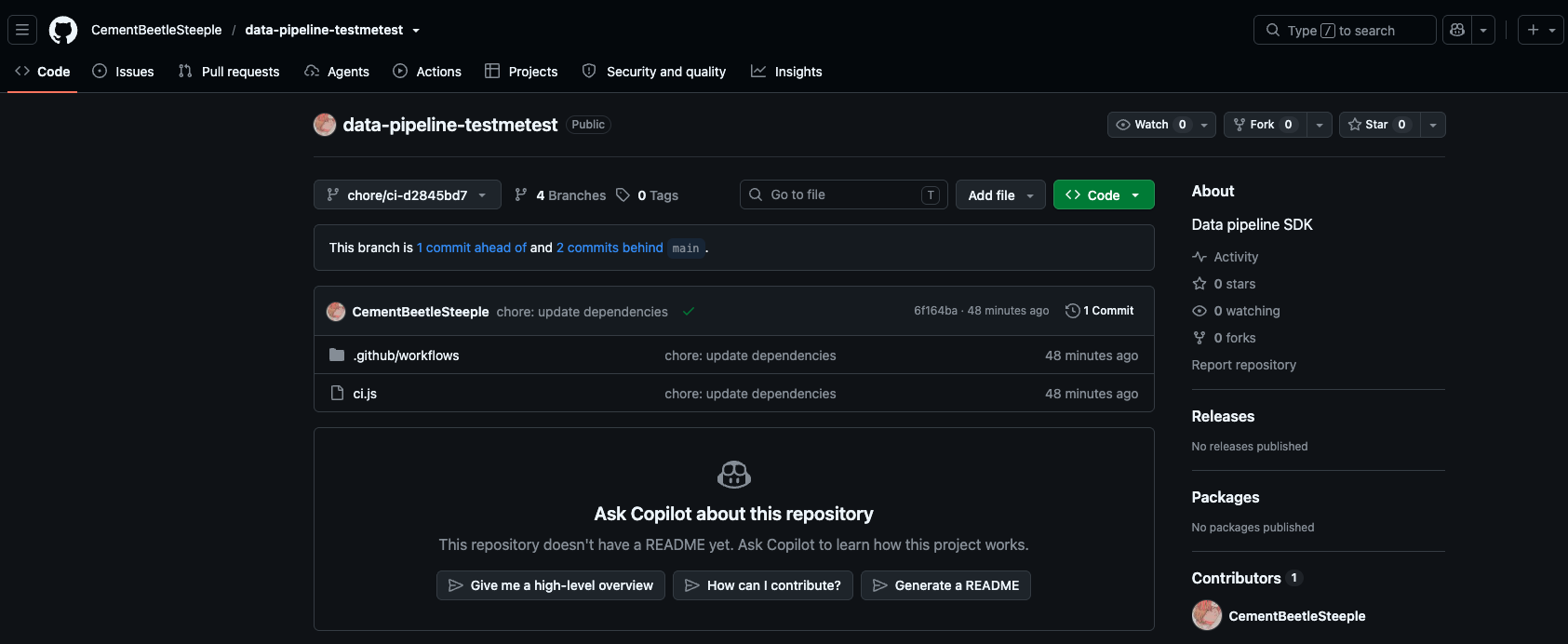This screenshot has width=1568, height=644.
Task: Ask Copilot to 'Generate a README'
Action: tap(945, 585)
